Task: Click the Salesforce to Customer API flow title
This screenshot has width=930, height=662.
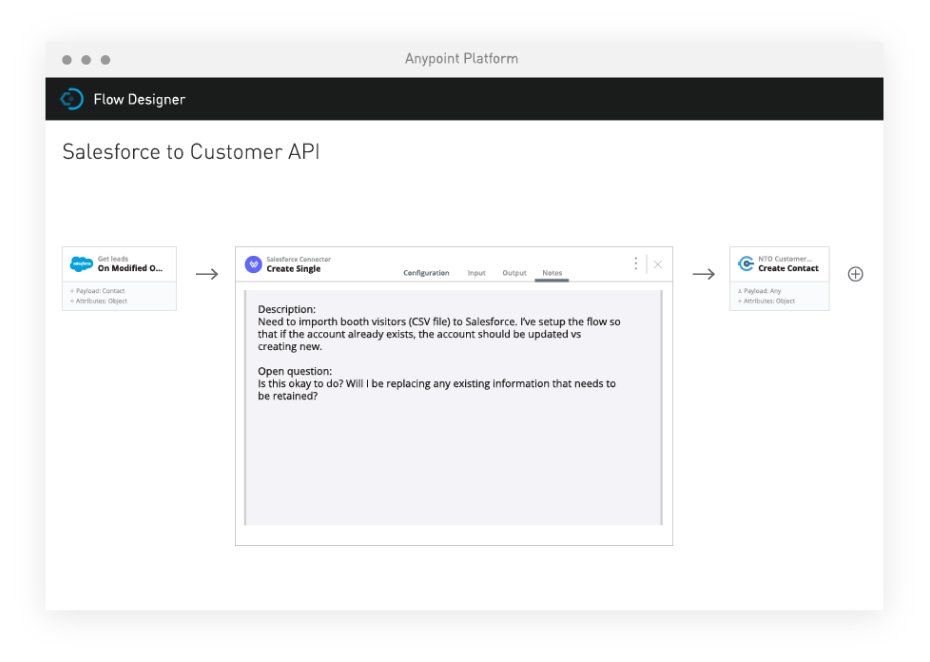Action: (x=191, y=152)
